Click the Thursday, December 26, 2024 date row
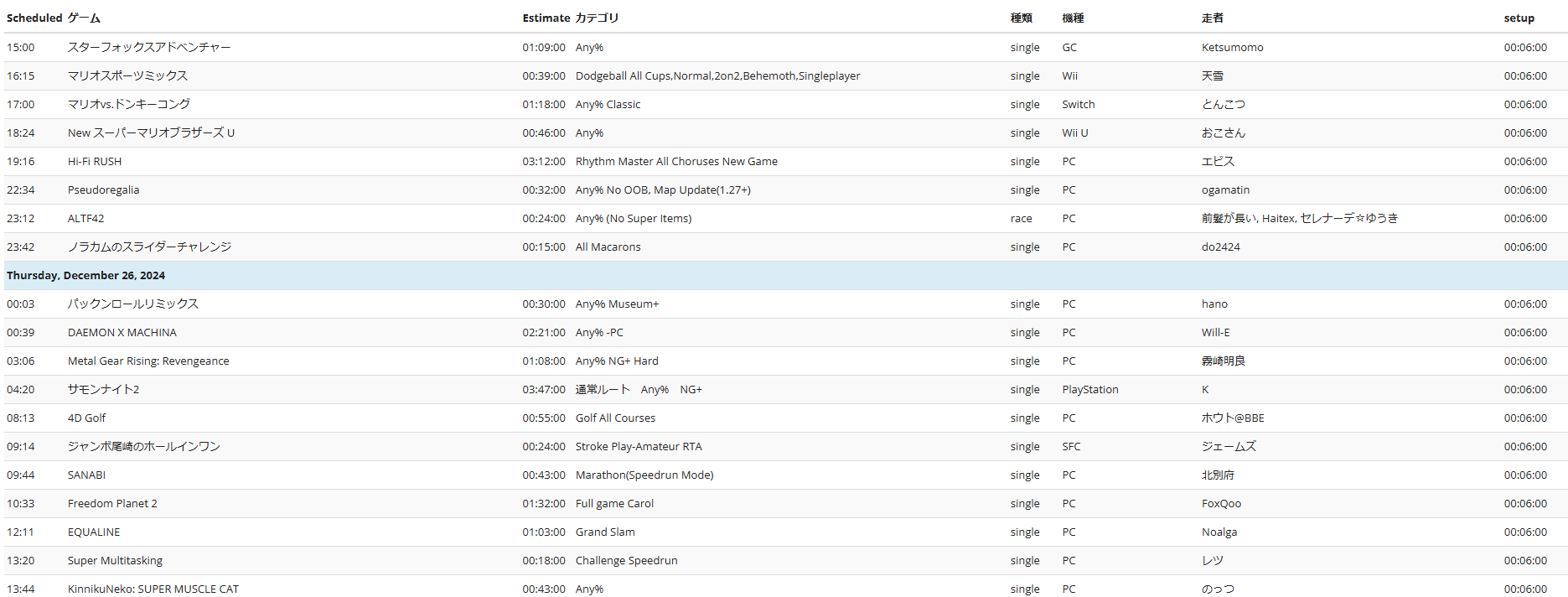Image resolution: width=1568 pixels, height=597 pixels. [x=785, y=276]
